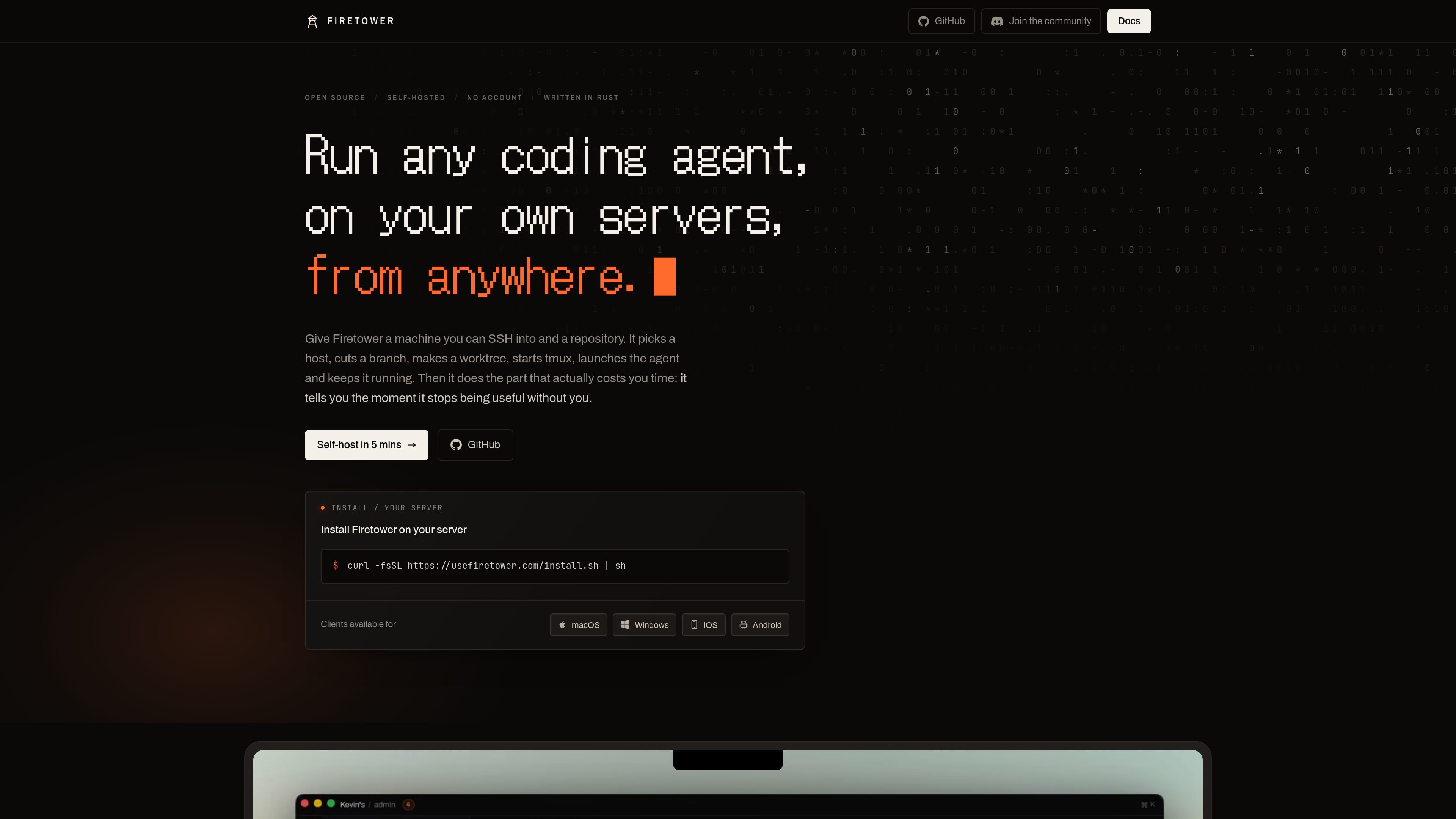Click the Discord icon in Join the community
The image size is (1456, 819).
tap(997, 22)
